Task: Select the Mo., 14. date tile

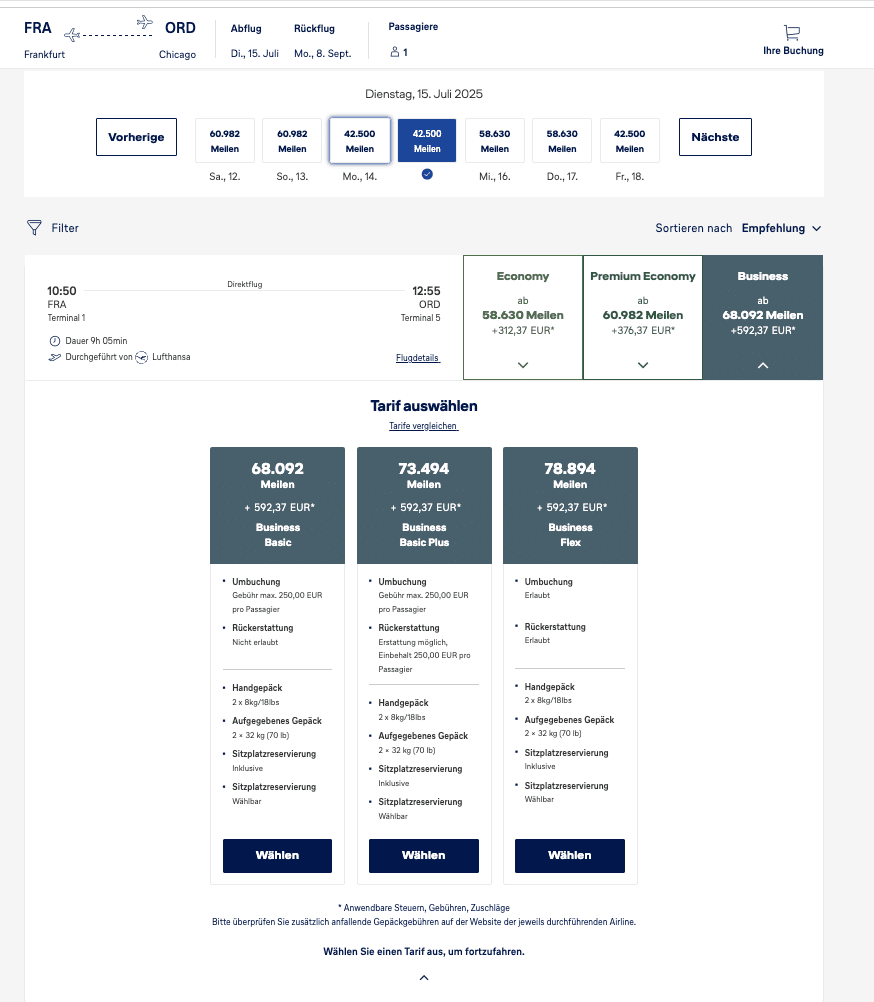Action: 359,140
